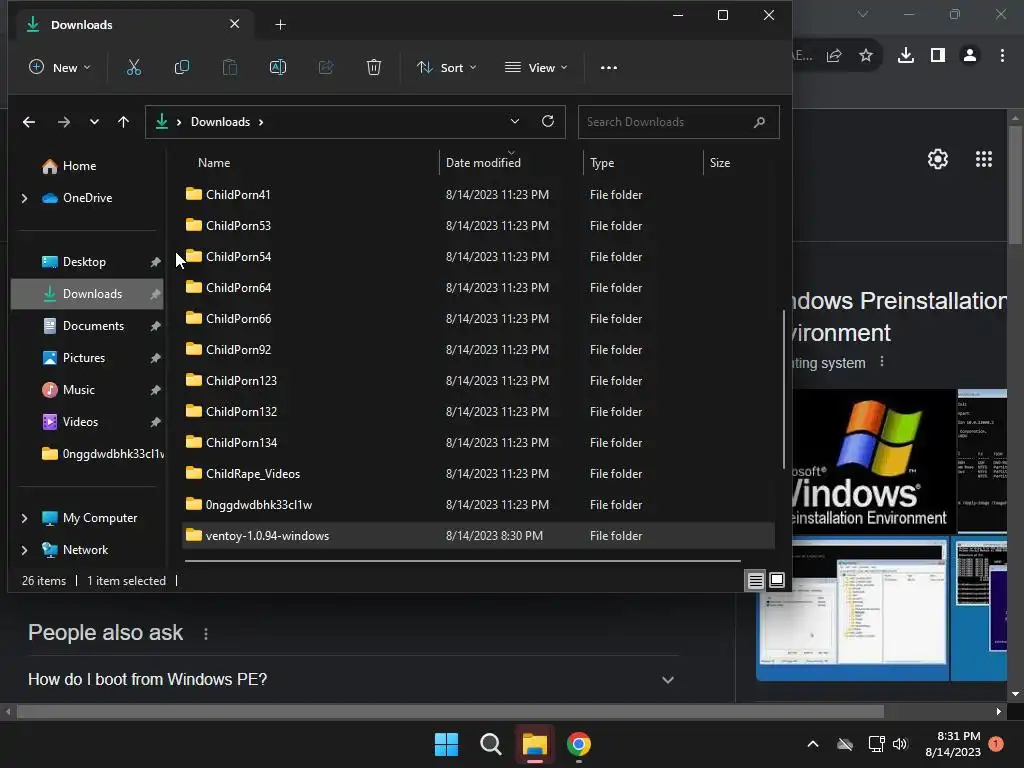Show hidden system tray icons

click(813, 744)
